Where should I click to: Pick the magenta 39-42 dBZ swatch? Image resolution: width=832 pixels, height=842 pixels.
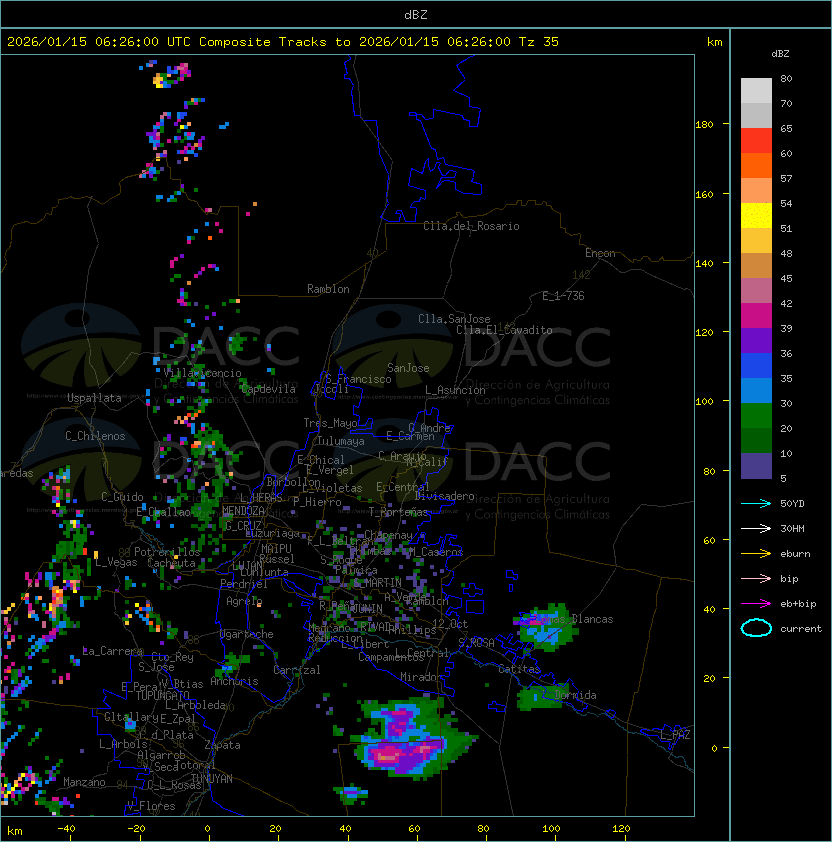[x=756, y=315]
